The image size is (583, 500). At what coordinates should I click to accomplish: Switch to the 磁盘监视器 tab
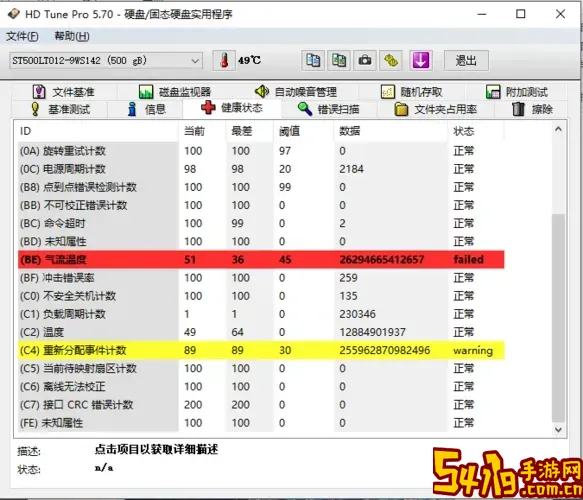tap(175, 92)
